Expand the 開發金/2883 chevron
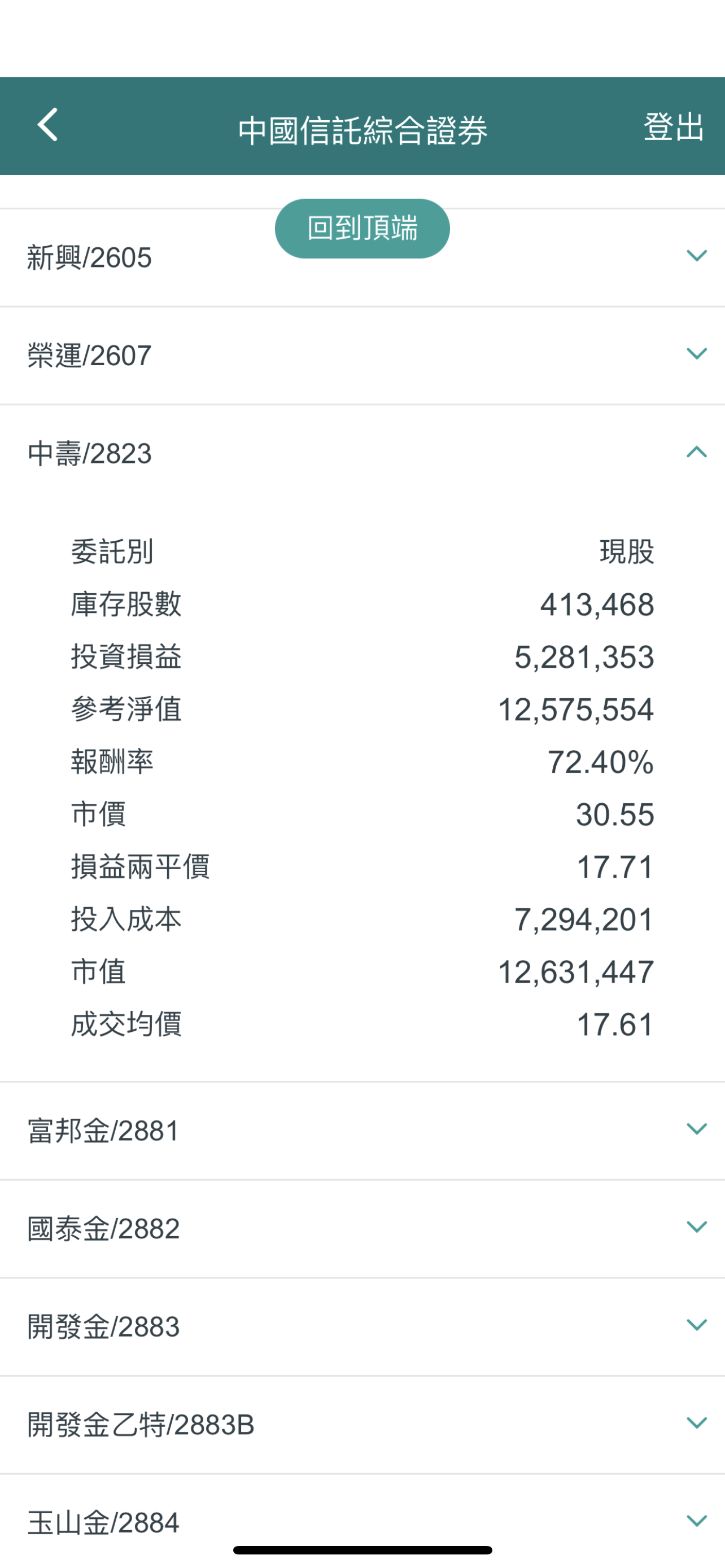 (x=696, y=1325)
